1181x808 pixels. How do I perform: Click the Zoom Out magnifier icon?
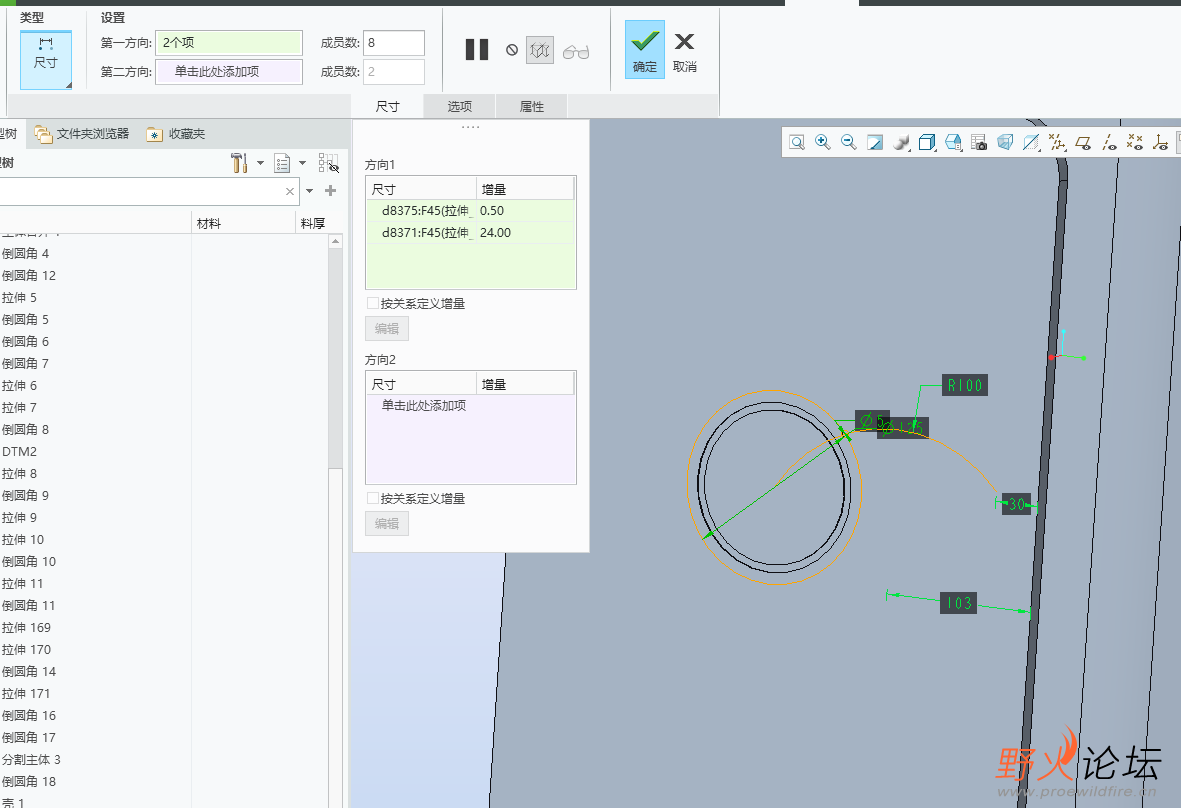(x=849, y=142)
